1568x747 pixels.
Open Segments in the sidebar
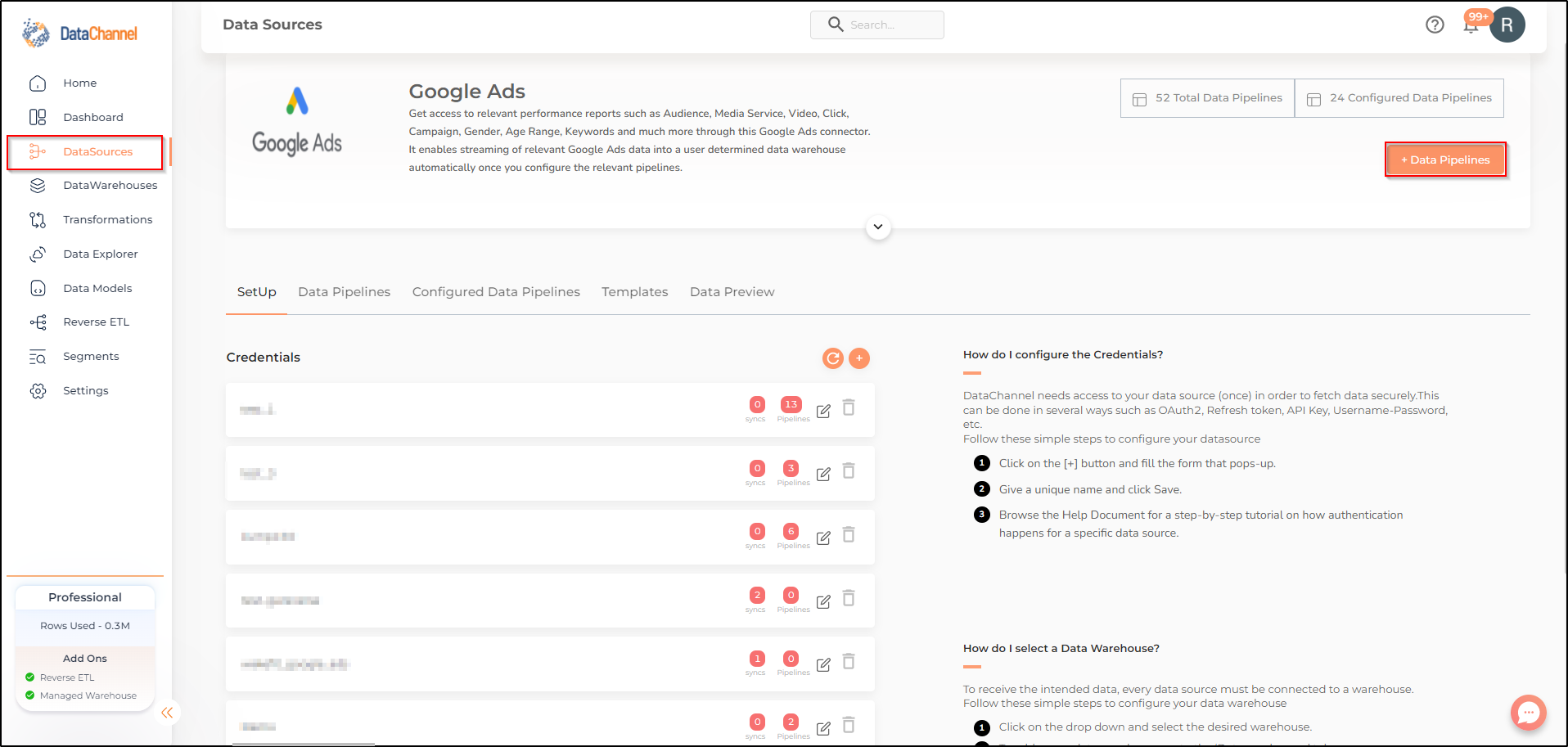(91, 357)
